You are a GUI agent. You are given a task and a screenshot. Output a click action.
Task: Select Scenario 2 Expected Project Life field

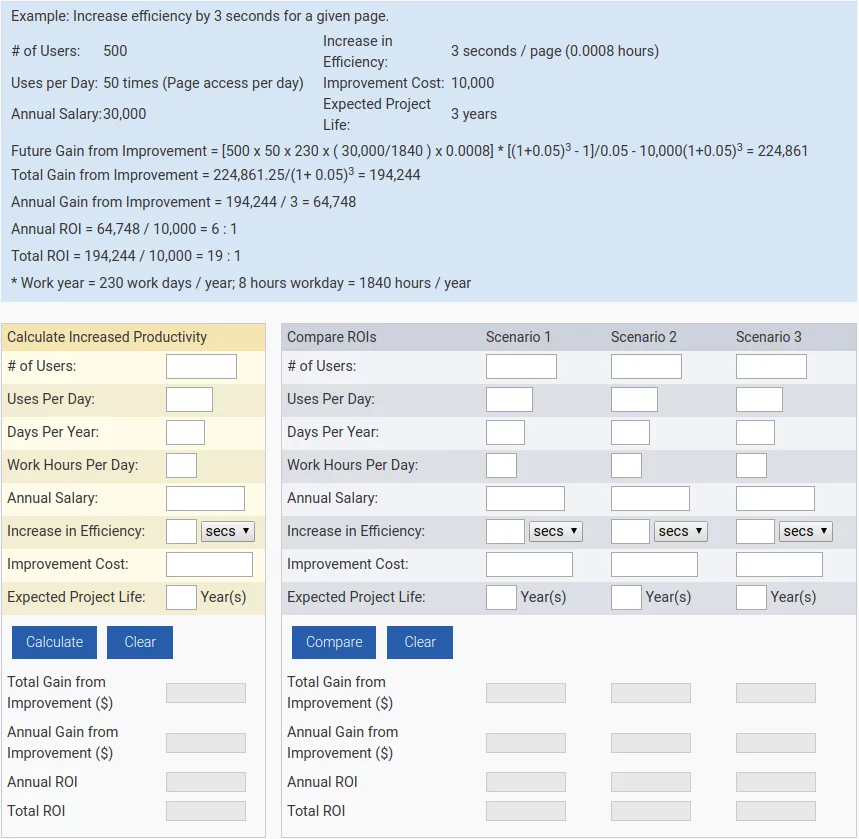coord(626,597)
